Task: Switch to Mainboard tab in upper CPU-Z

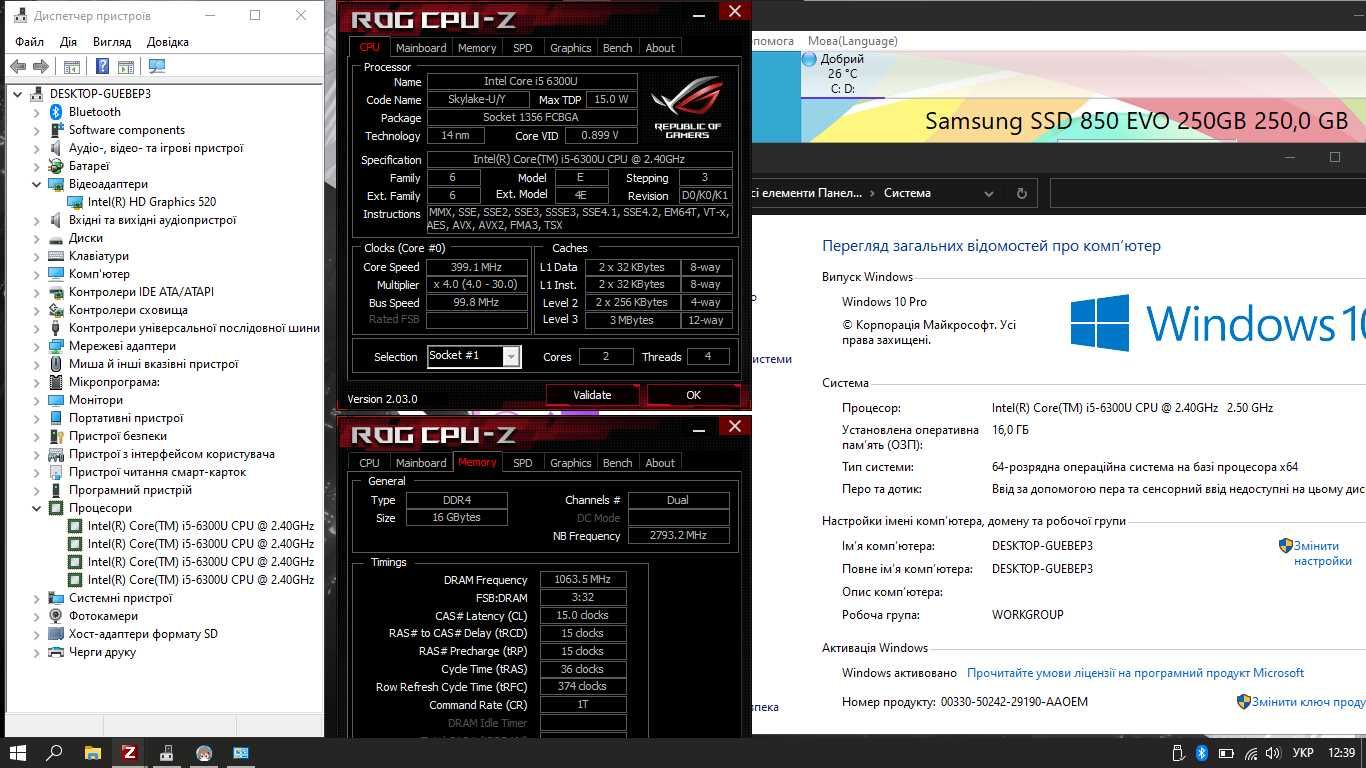Action: (x=421, y=48)
